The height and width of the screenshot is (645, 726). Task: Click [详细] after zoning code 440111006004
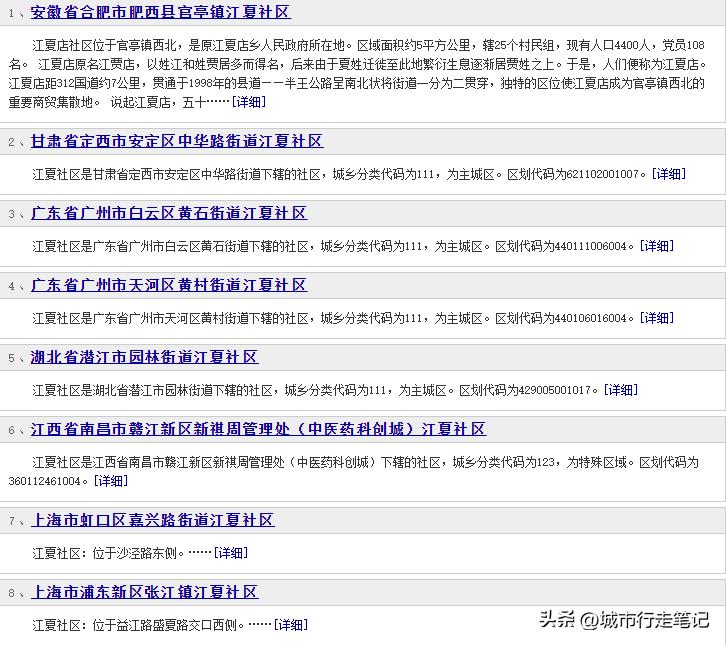tap(657, 246)
